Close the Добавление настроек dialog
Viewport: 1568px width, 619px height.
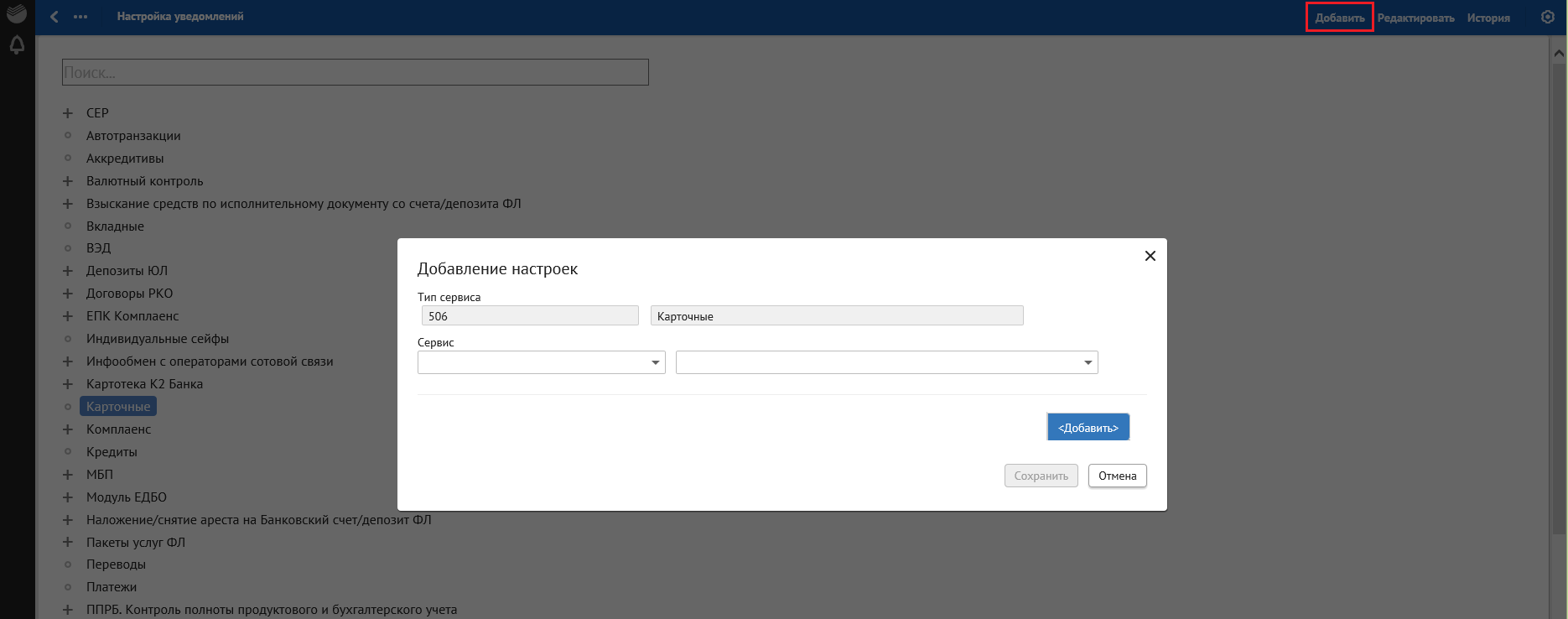pyautogui.click(x=1150, y=256)
